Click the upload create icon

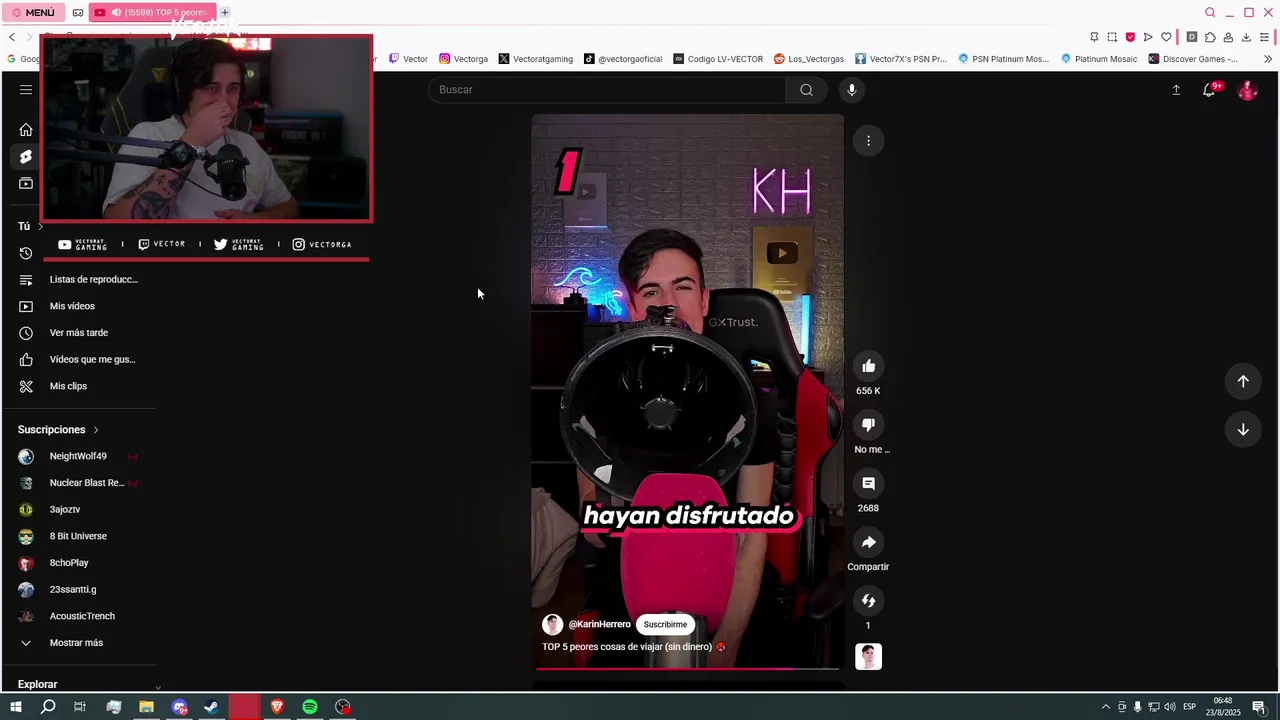[1176, 90]
